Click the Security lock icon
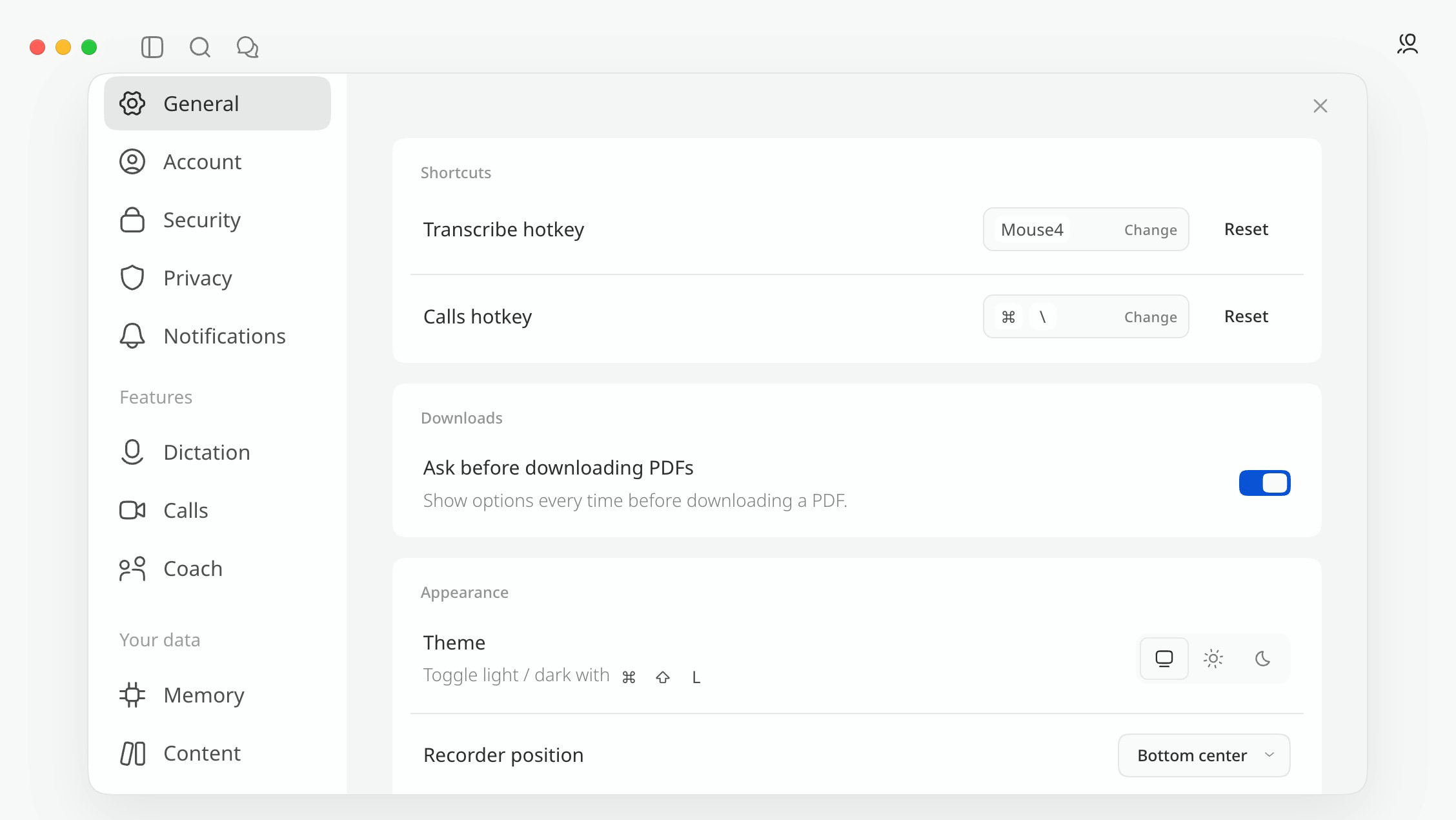The height and width of the screenshot is (820, 1456). [132, 220]
